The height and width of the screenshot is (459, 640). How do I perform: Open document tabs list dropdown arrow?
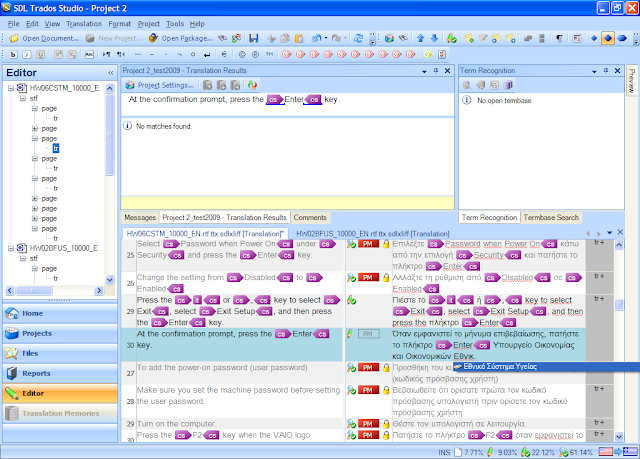tap(609, 233)
